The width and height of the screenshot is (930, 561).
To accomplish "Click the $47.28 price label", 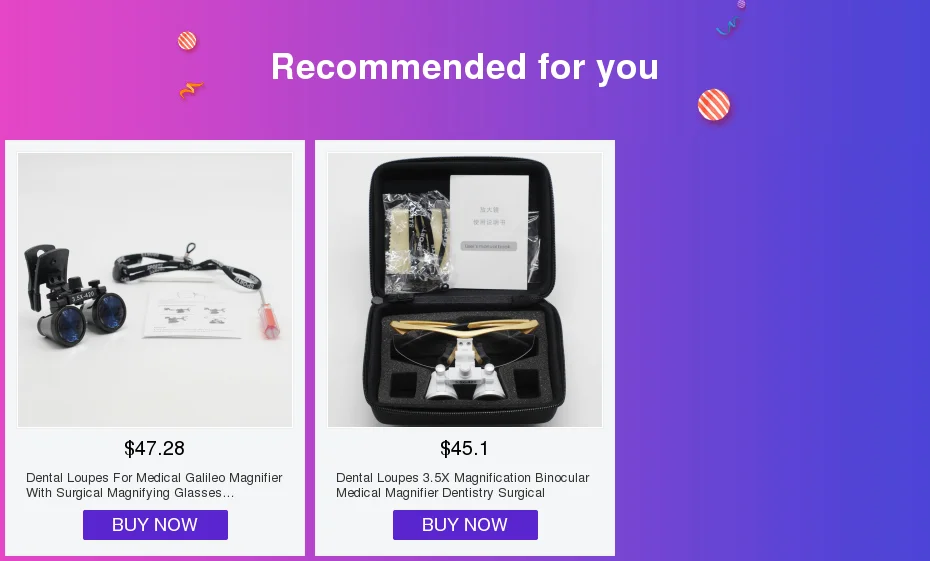I will [154, 448].
